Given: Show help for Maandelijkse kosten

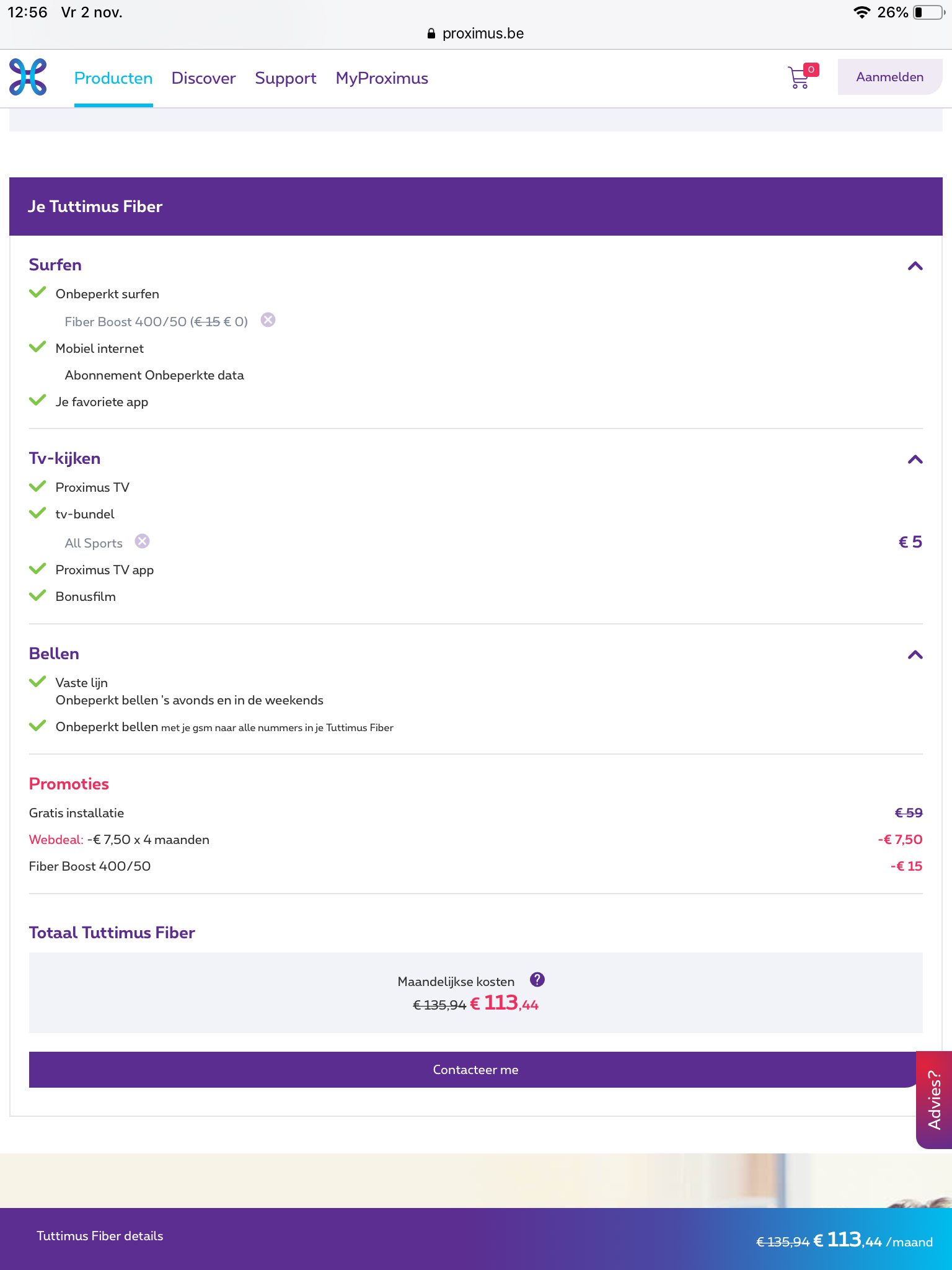Looking at the screenshot, I should point(537,980).
